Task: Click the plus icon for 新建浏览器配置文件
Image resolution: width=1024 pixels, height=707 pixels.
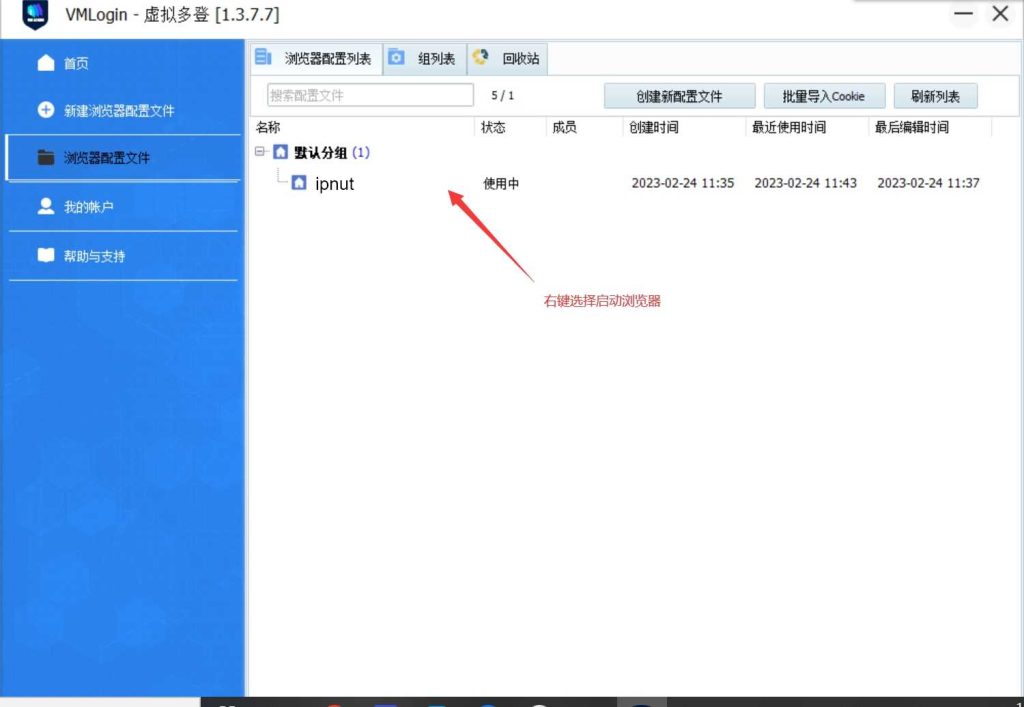Action: coord(46,110)
